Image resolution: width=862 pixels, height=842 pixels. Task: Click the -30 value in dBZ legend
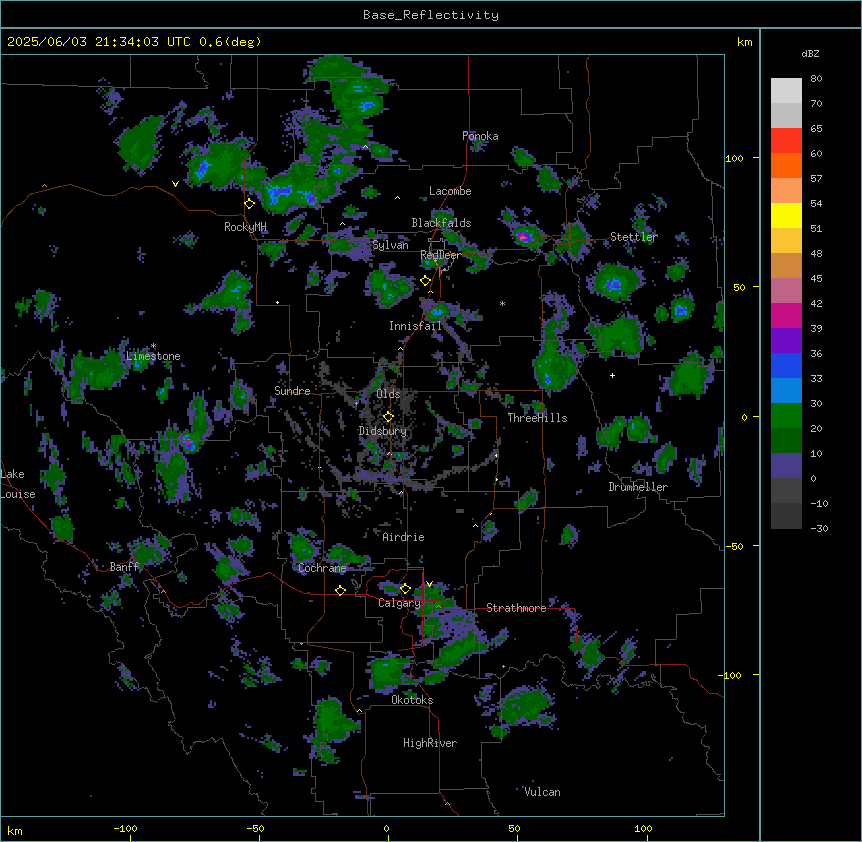[x=819, y=528]
